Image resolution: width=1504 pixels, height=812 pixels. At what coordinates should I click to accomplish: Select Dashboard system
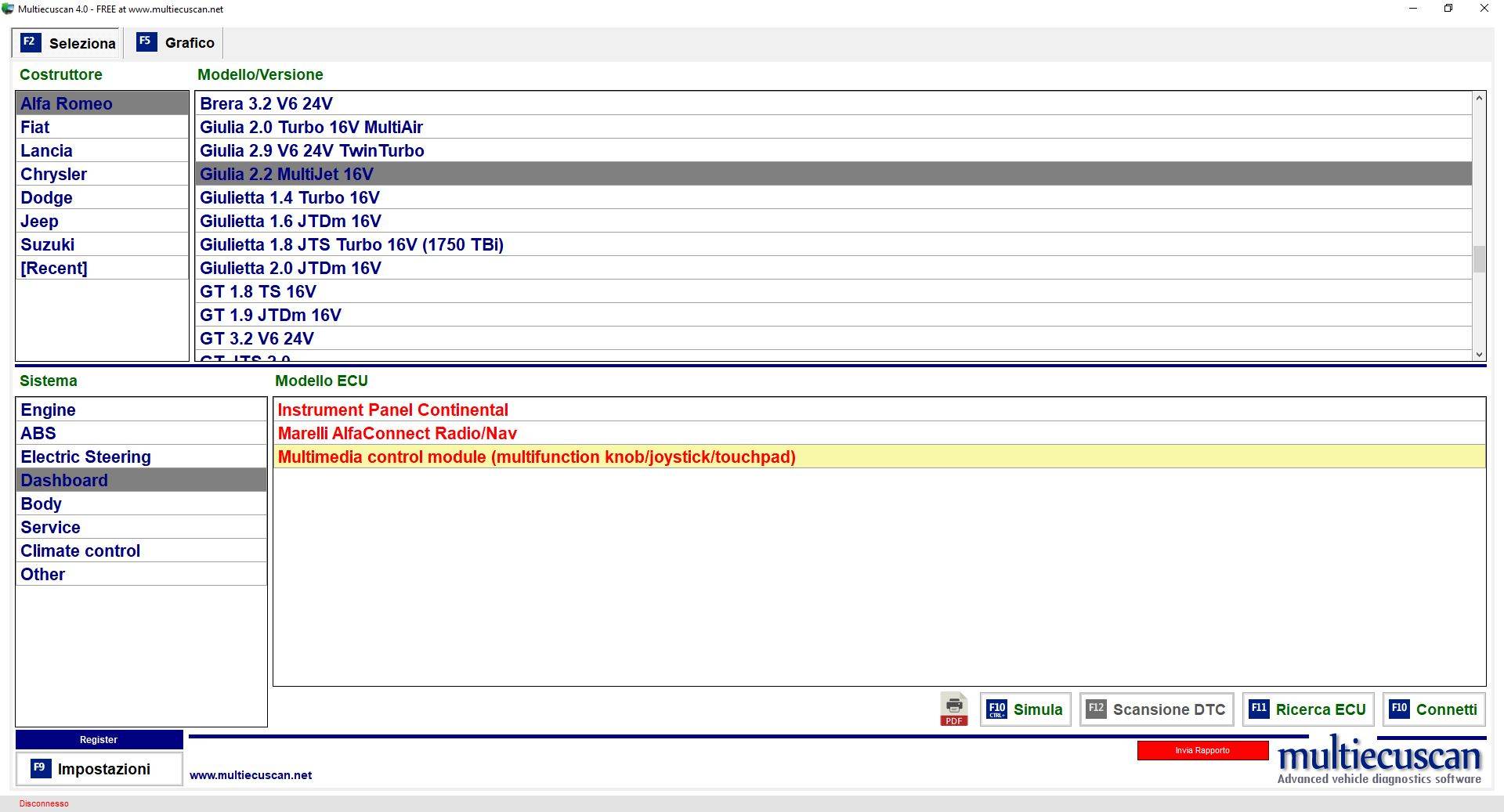click(x=141, y=480)
